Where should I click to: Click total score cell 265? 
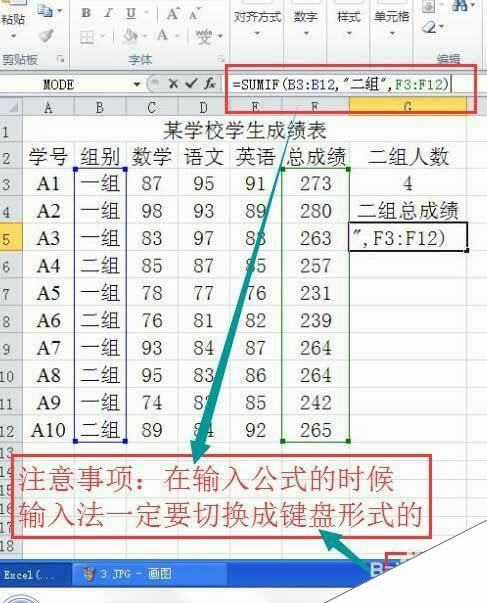tap(315, 430)
